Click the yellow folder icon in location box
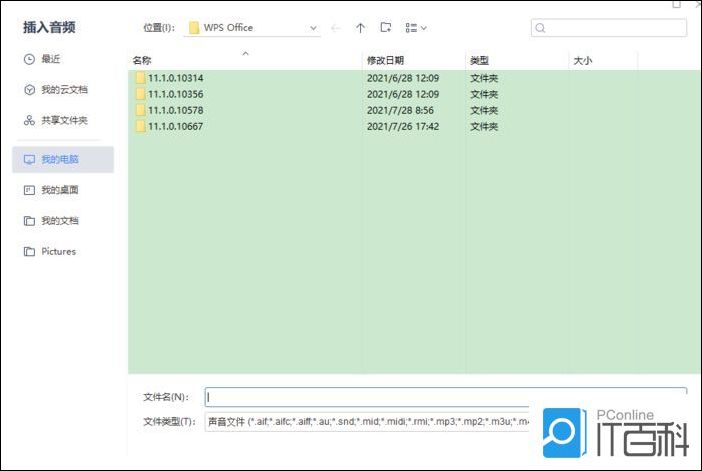702x471 pixels. pos(194,28)
